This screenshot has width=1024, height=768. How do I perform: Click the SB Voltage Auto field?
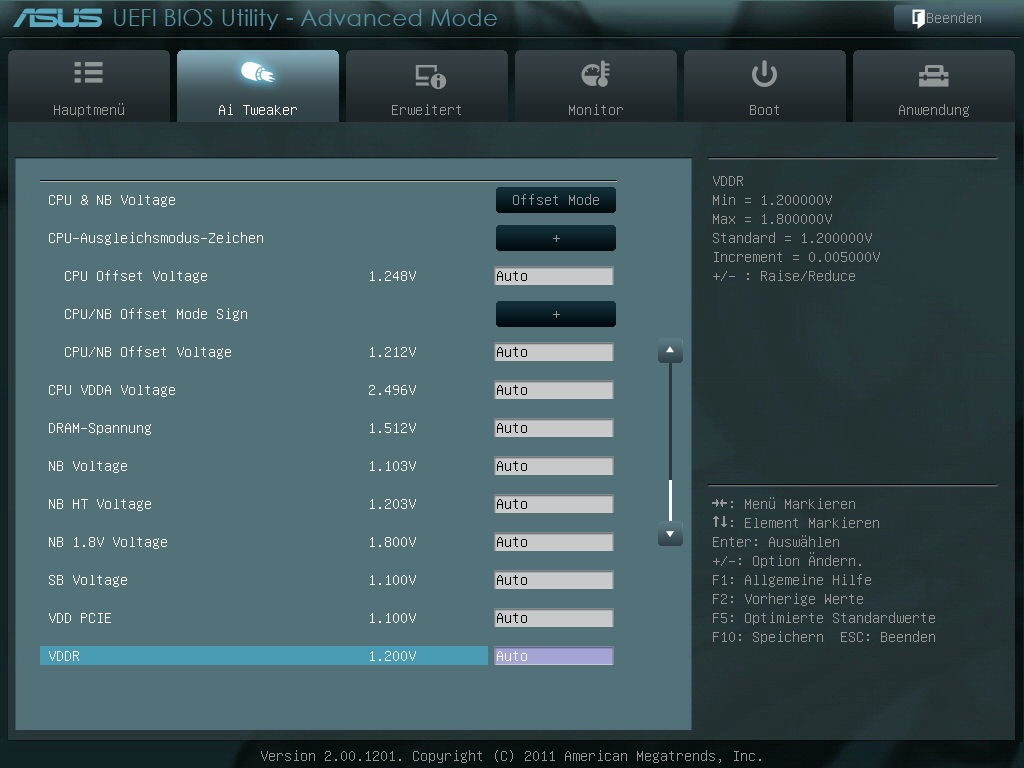click(554, 579)
